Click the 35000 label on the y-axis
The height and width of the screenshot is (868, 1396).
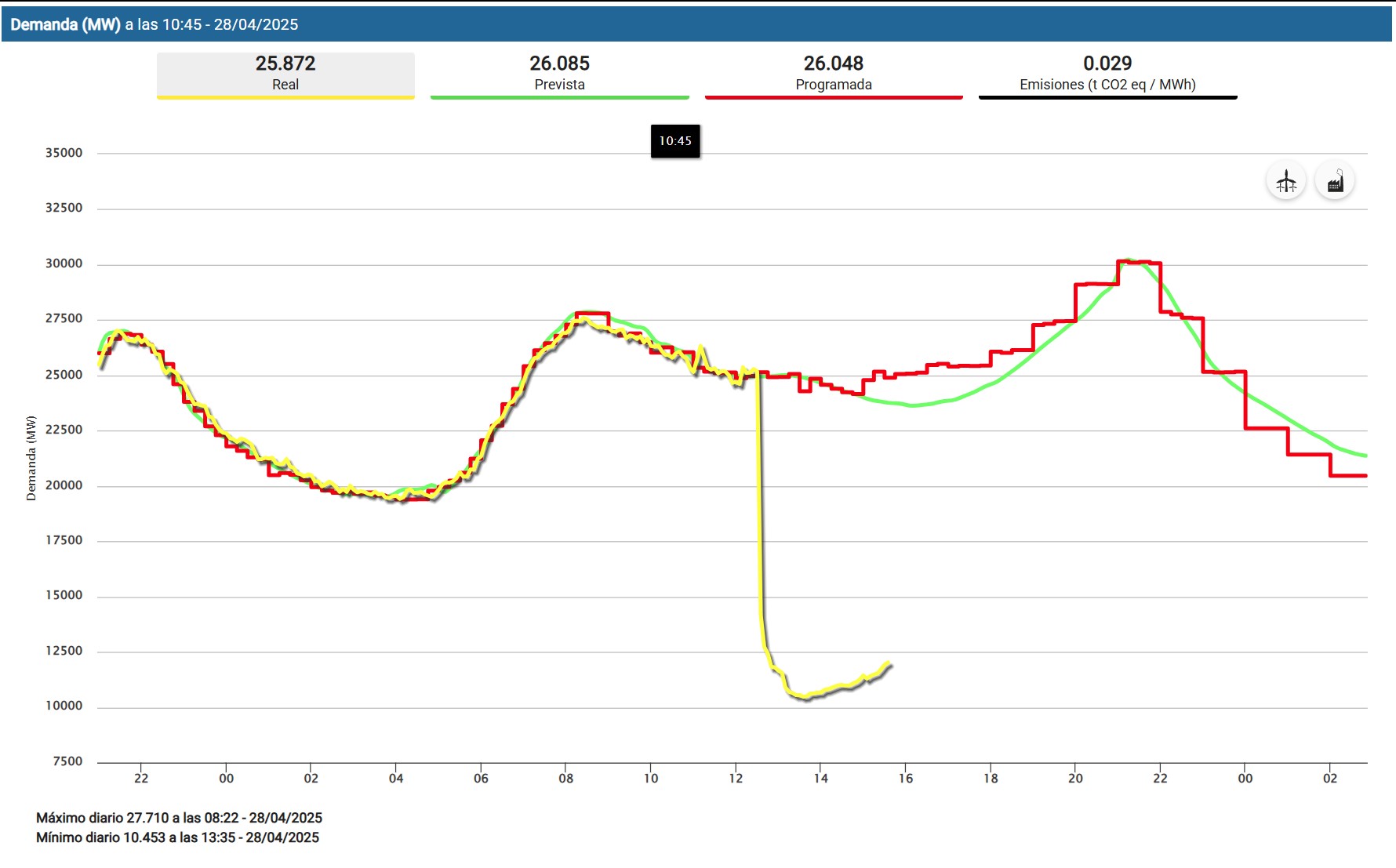[64, 153]
